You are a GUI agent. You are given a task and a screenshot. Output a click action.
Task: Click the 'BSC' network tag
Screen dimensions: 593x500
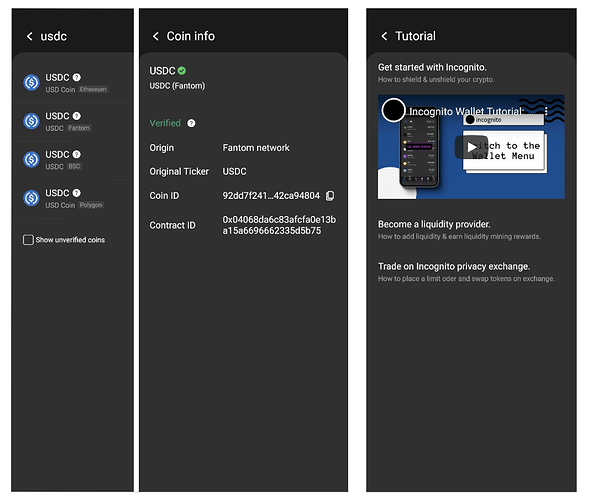click(74, 166)
